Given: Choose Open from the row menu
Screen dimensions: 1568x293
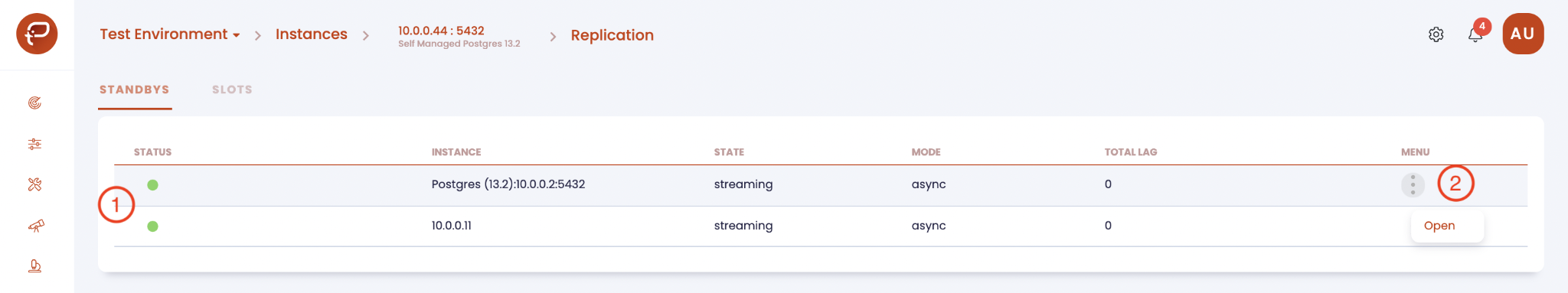Looking at the screenshot, I should click(1439, 226).
